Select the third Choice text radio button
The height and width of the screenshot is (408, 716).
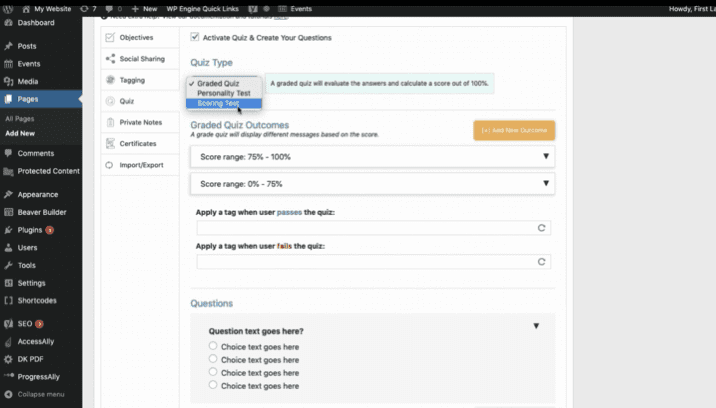click(213, 372)
